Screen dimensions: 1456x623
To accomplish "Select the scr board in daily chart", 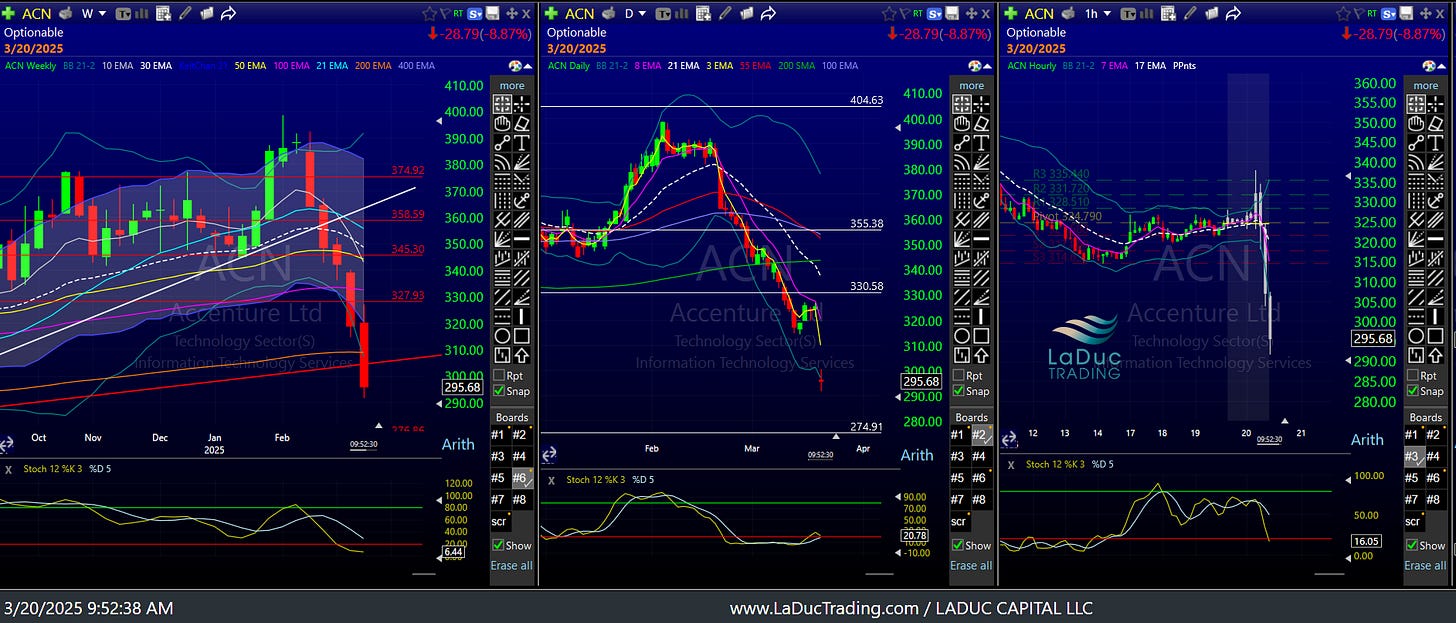I will (x=958, y=521).
